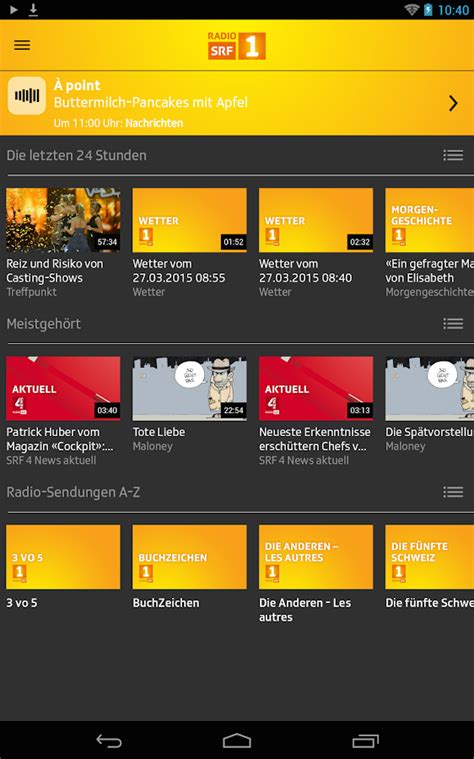
Task: Open list view for Die letzten 24 Stunden
Action: coord(453,155)
